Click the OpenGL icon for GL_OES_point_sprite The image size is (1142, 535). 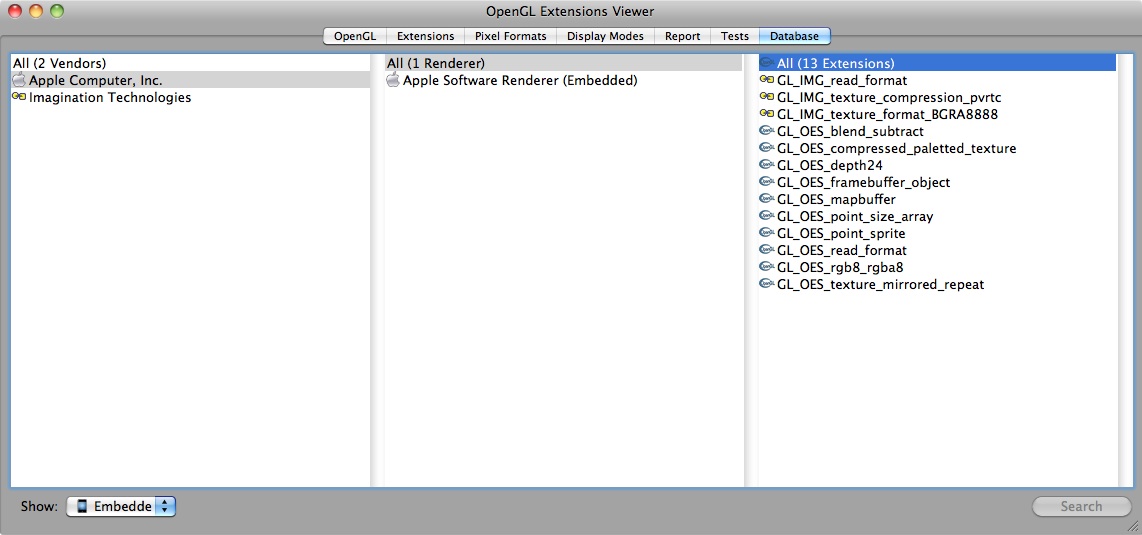coord(766,233)
